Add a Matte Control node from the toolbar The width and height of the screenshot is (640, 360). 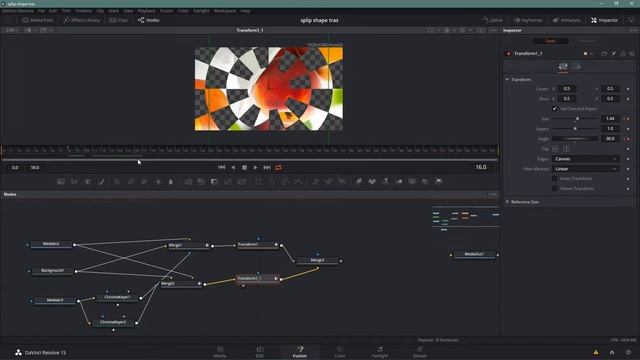[x=214, y=181]
